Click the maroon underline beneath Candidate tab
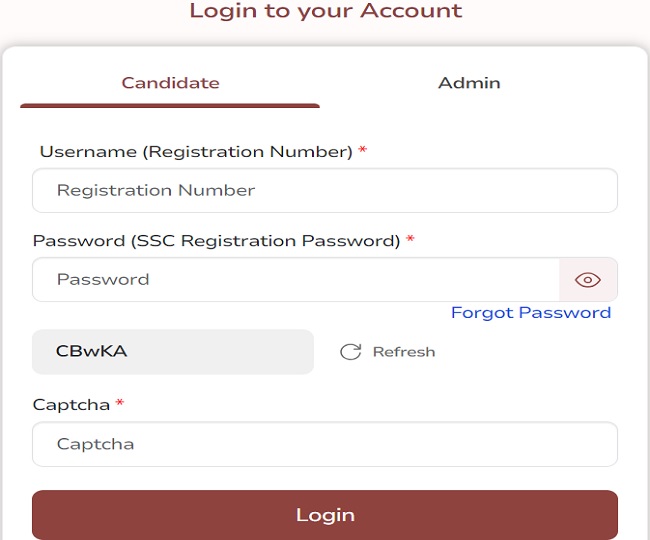 pos(170,105)
